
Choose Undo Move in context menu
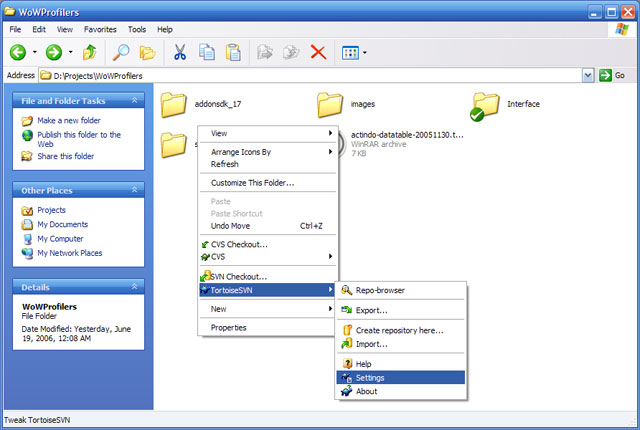268,226
